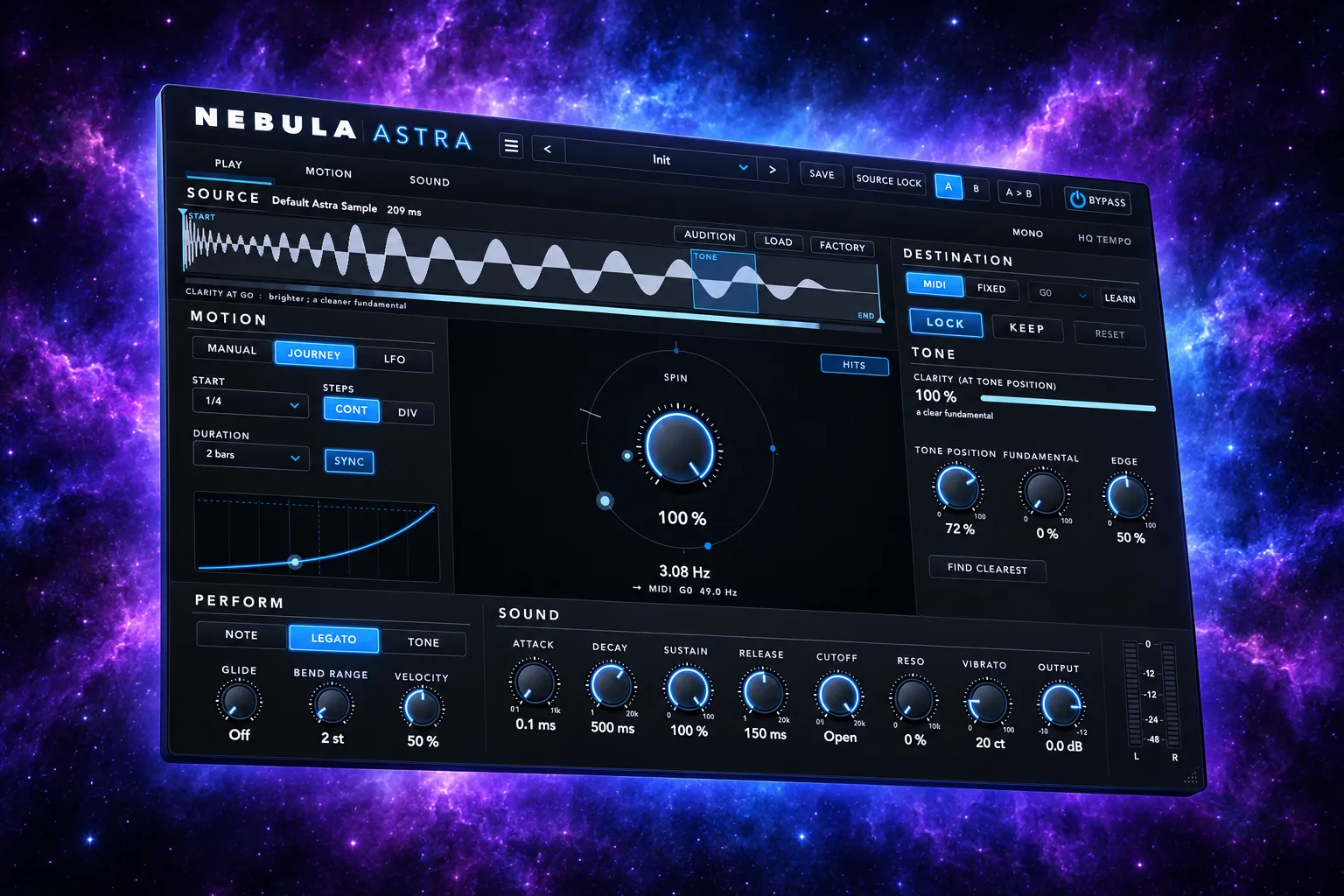The height and width of the screenshot is (896, 1344).
Task: Click the Clarity percentage slider
Action: (x=1067, y=403)
